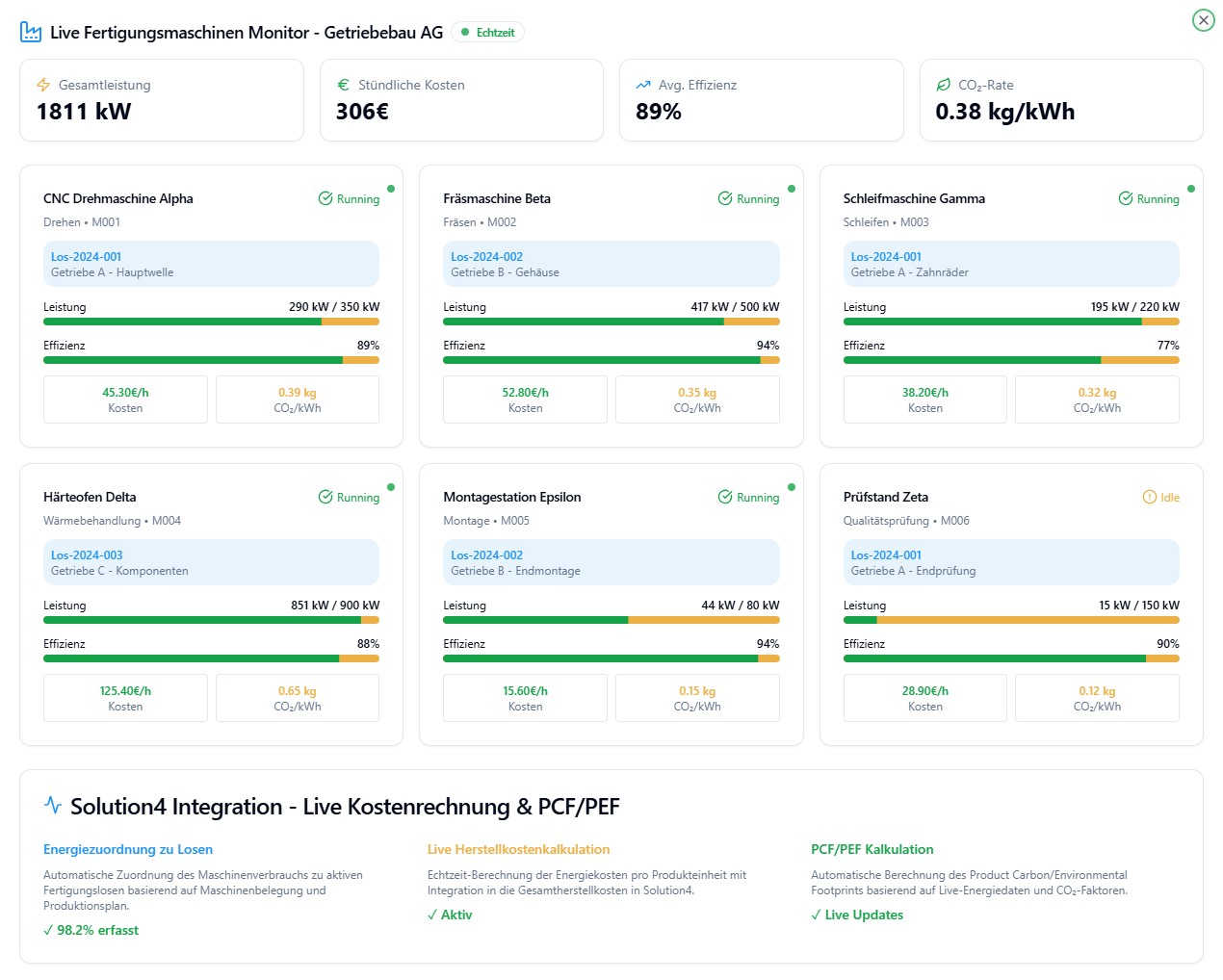Click the leaf icon next to CO₂-Rate
The image size is (1223, 980).
coord(944,85)
